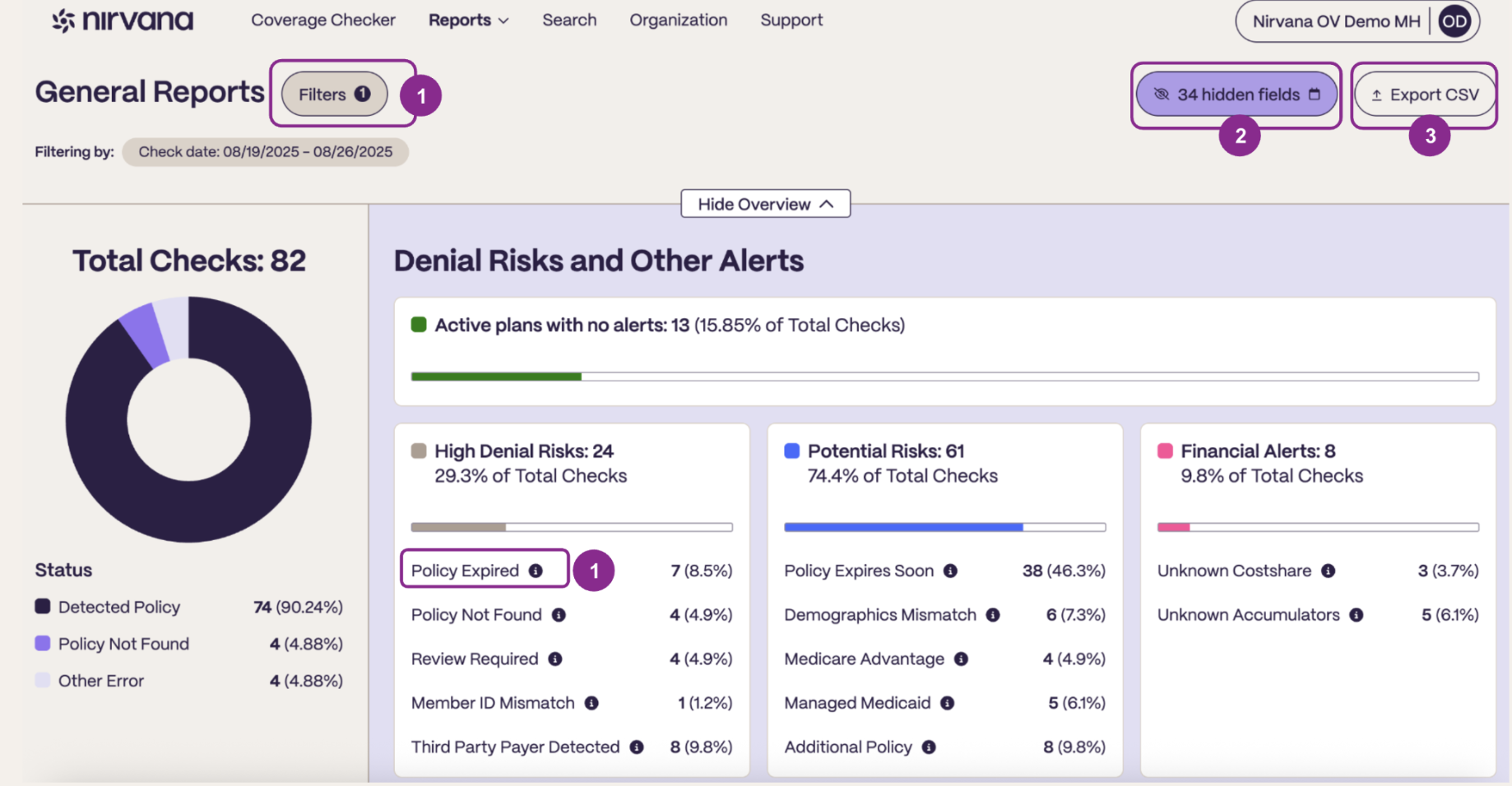Open the Organization menu item
Screen dimensions: 1512x786
pos(679,20)
